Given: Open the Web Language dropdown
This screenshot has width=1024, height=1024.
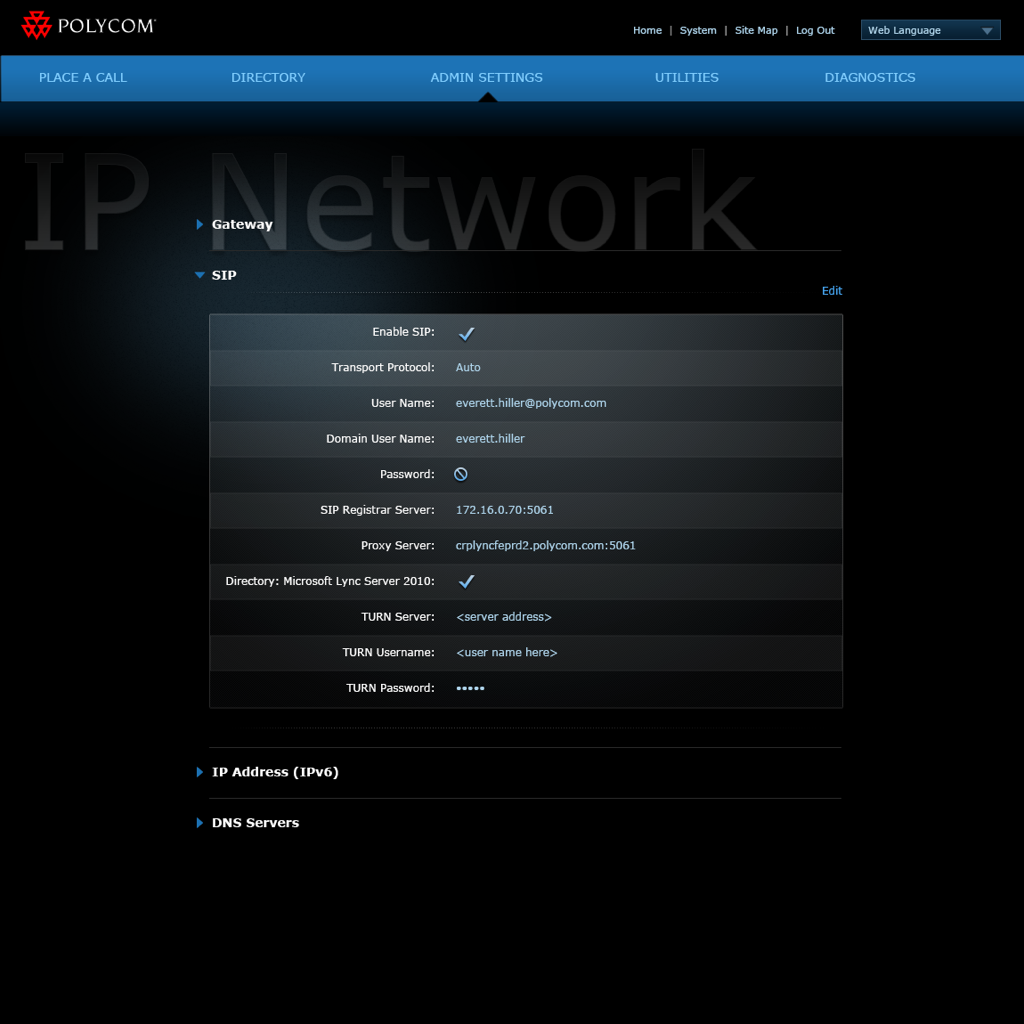Looking at the screenshot, I should click(930, 29).
